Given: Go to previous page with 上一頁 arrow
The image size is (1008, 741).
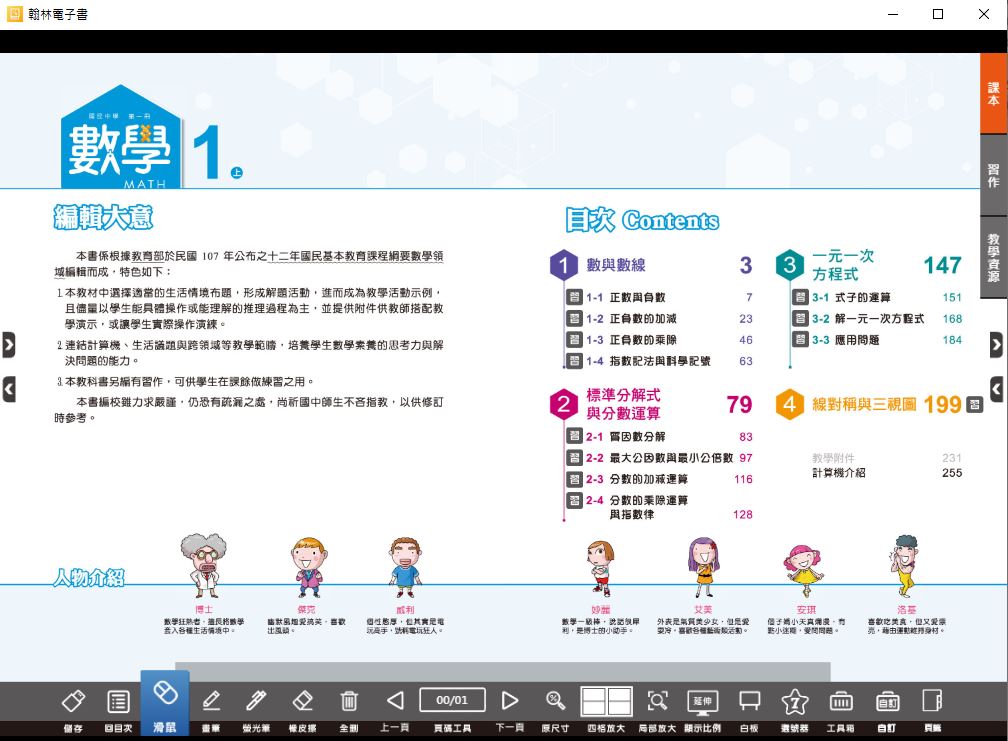Looking at the screenshot, I should point(395,701).
